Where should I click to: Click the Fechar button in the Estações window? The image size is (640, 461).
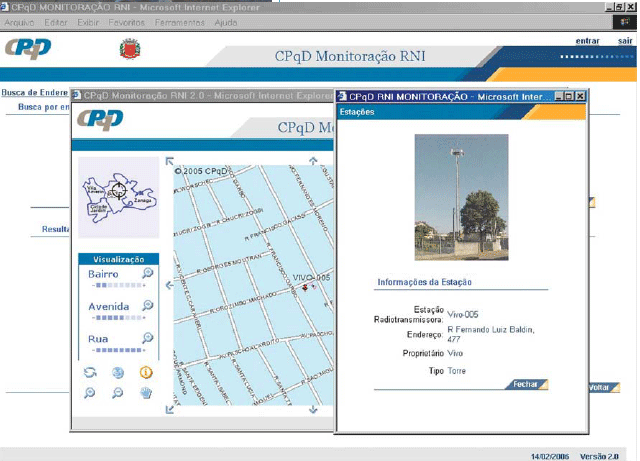click(x=527, y=384)
